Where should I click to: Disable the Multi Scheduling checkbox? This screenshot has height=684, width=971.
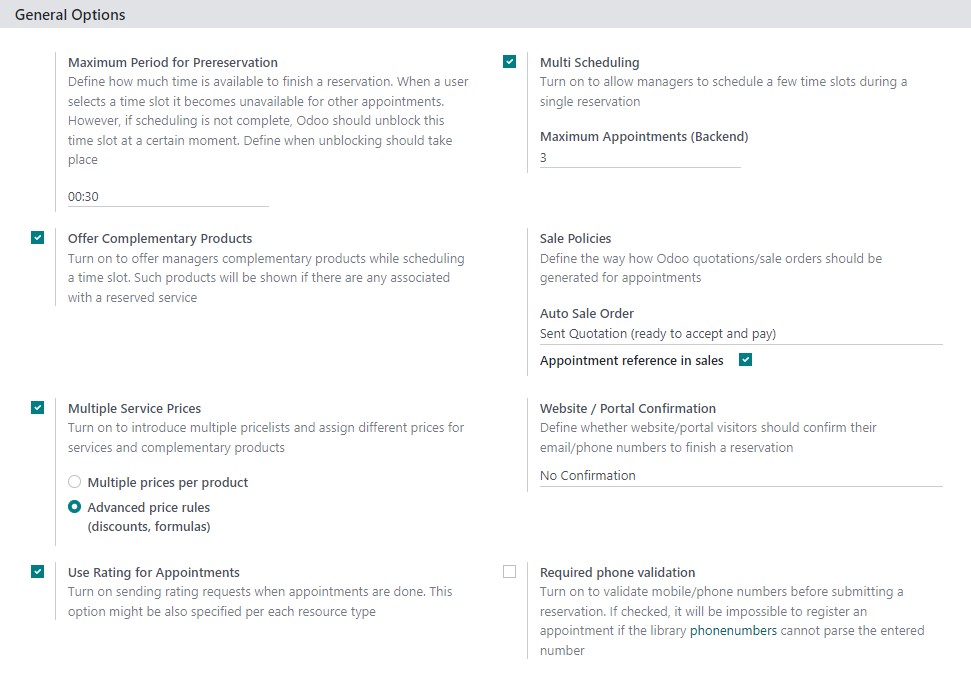click(510, 62)
